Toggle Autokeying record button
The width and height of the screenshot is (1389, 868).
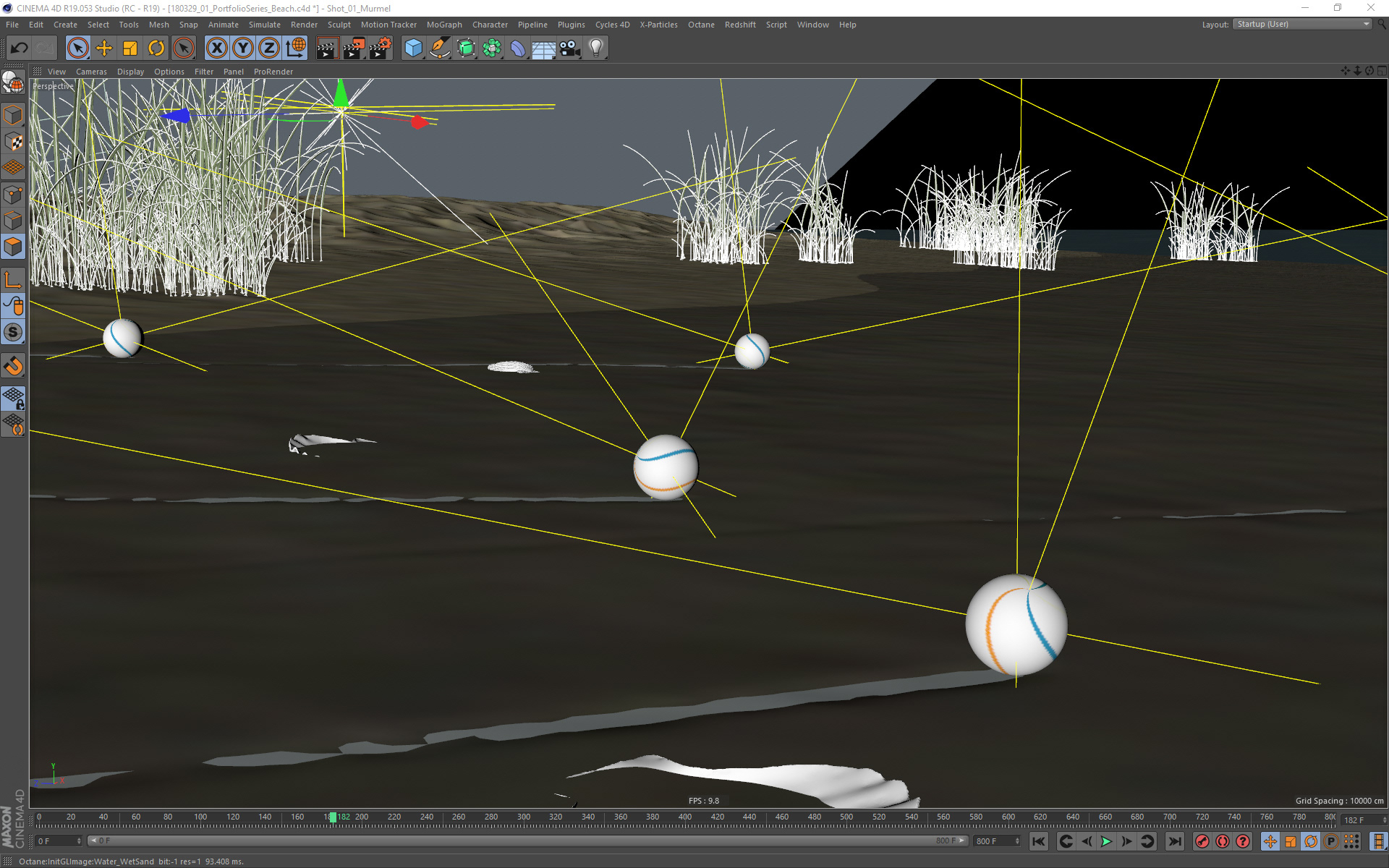pyautogui.click(x=1222, y=841)
